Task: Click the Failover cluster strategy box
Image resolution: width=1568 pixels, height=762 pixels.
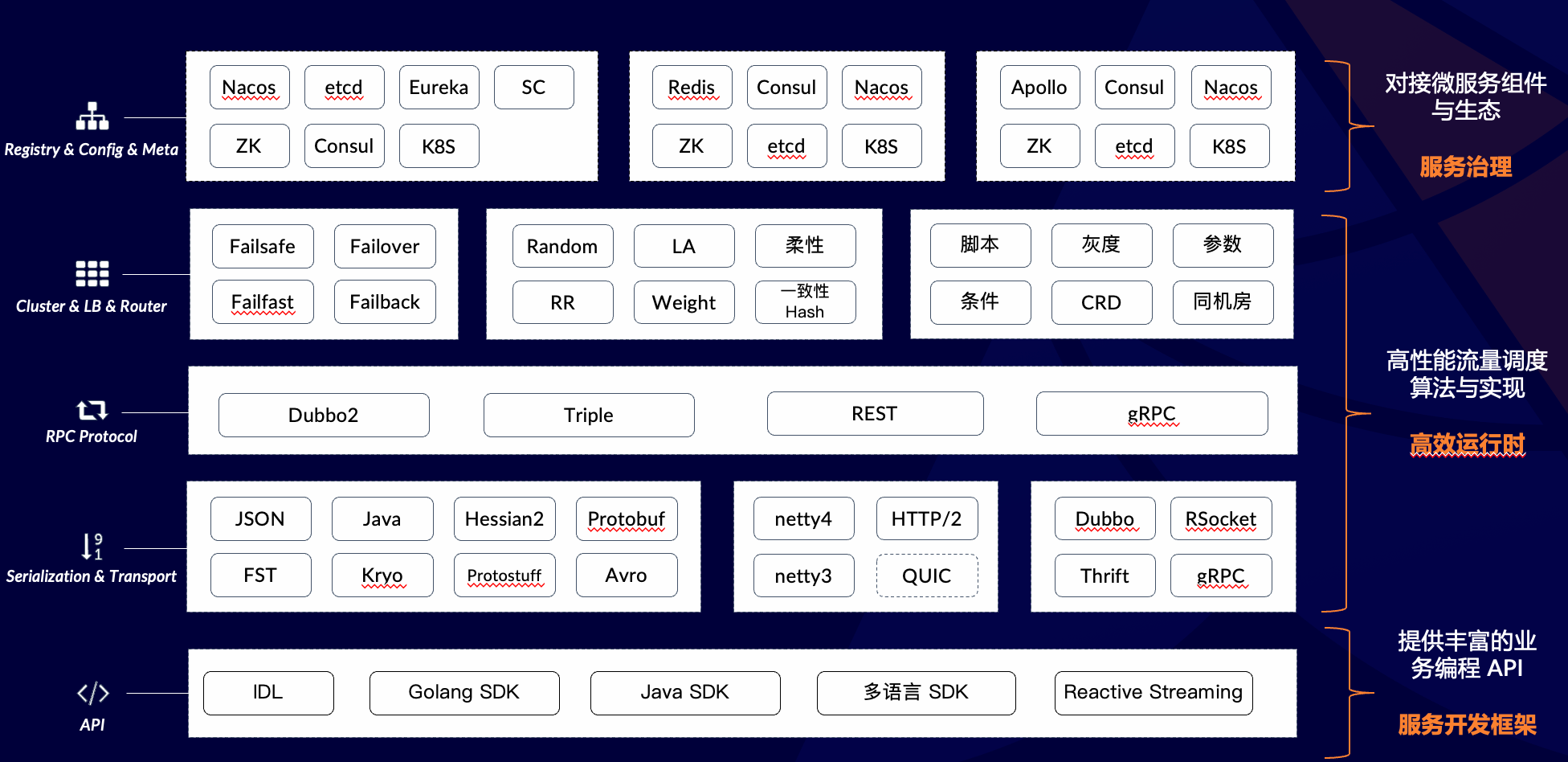Action: pyautogui.click(x=385, y=247)
